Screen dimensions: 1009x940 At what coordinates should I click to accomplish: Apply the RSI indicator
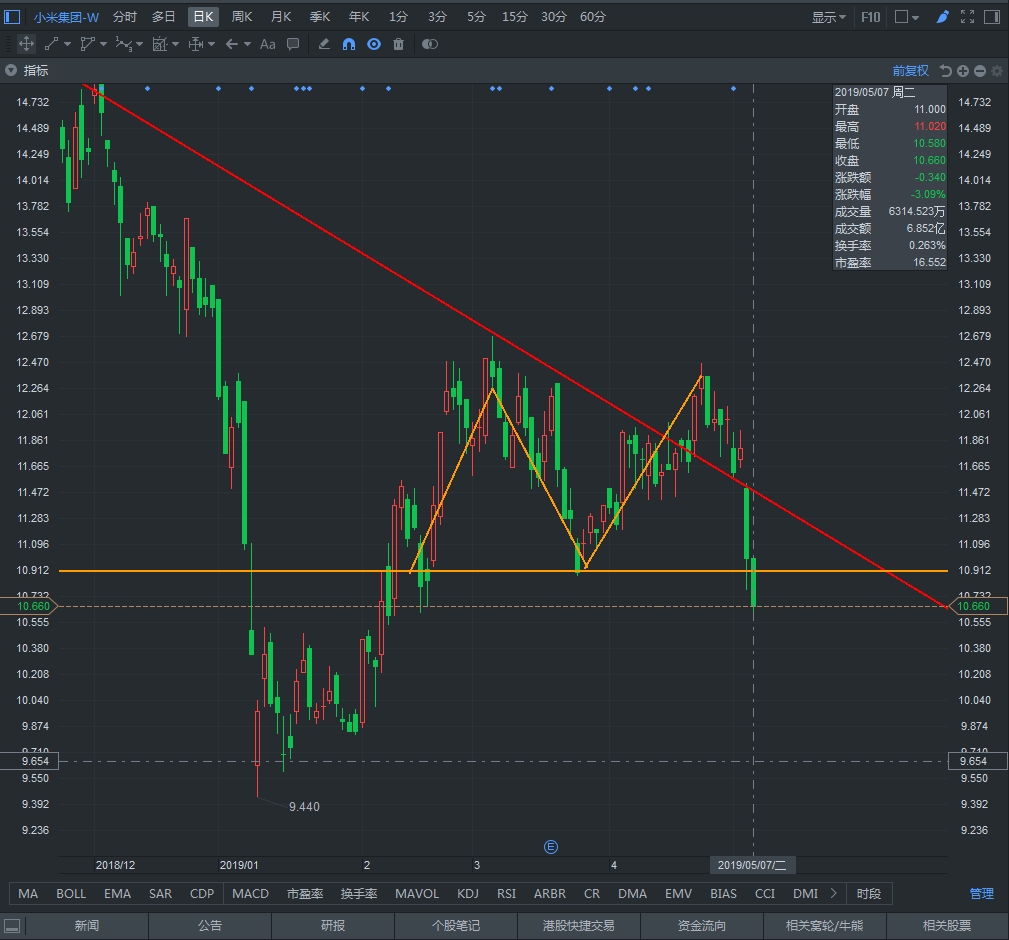click(506, 893)
